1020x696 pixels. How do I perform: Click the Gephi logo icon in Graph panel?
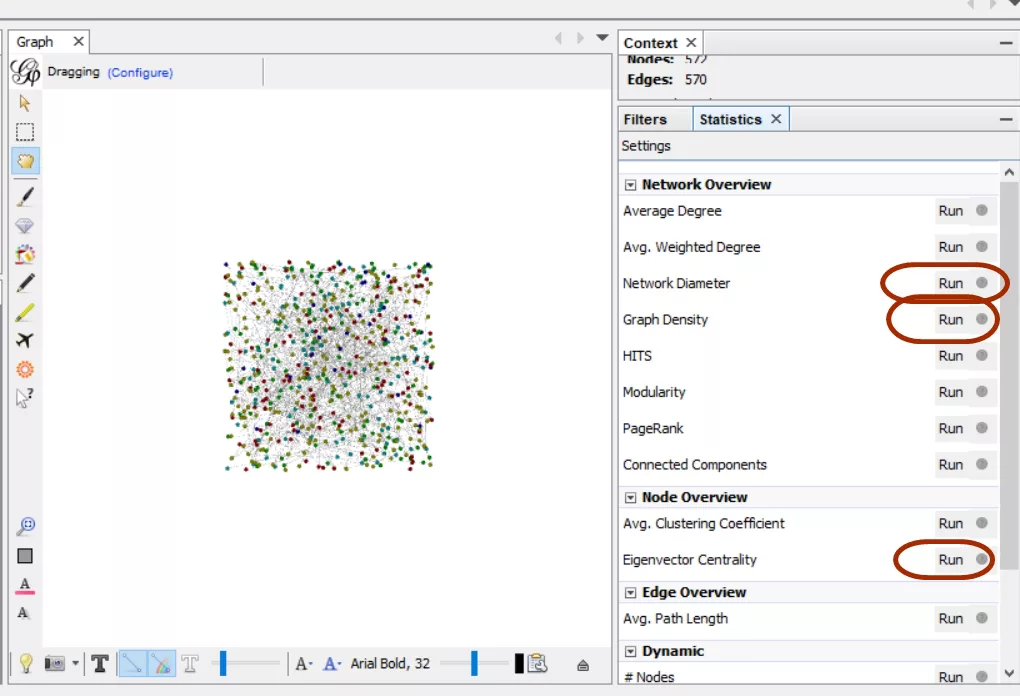click(x=25, y=72)
